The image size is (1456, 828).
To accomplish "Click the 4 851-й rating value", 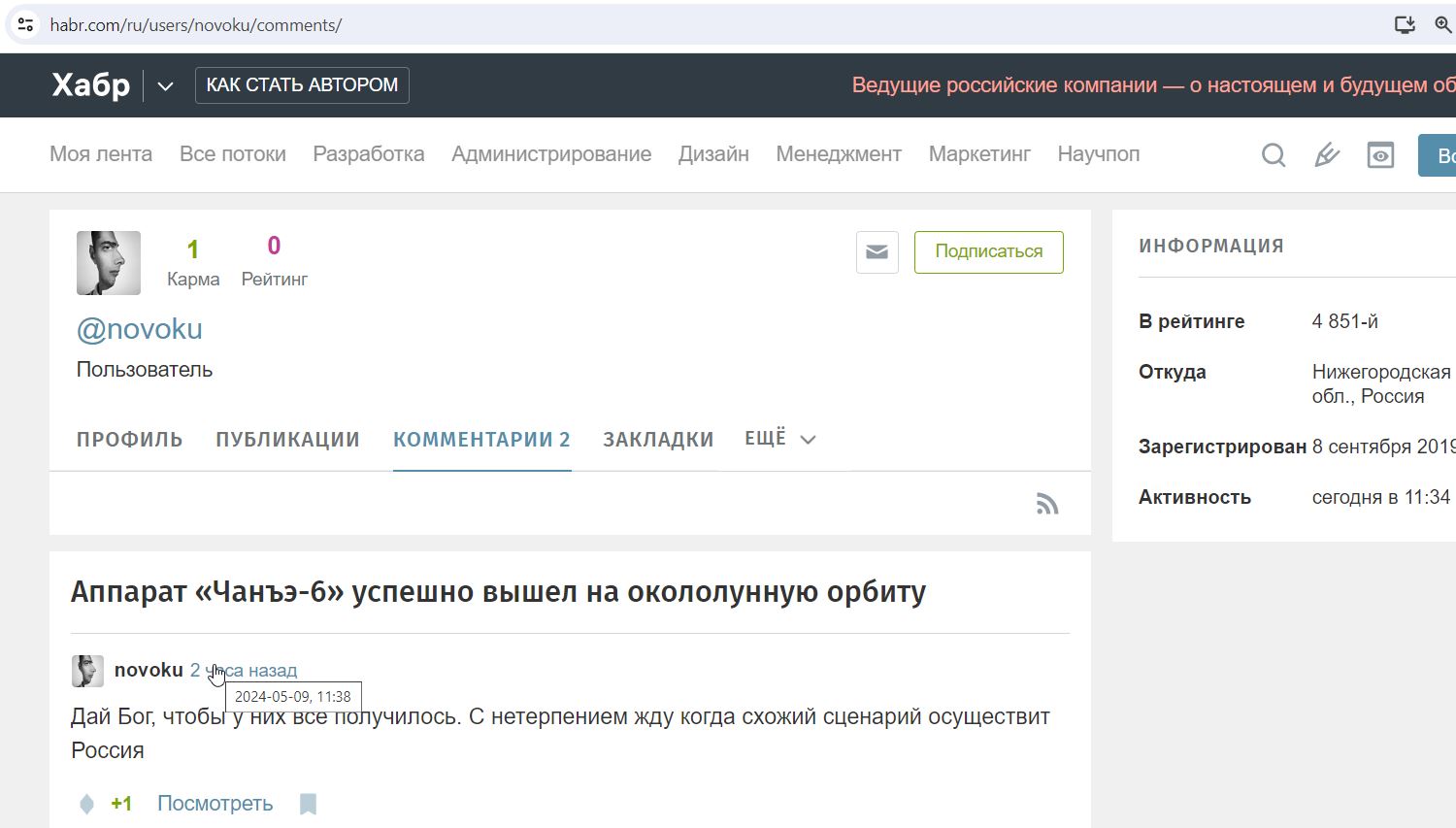I will click(x=1345, y=321).
